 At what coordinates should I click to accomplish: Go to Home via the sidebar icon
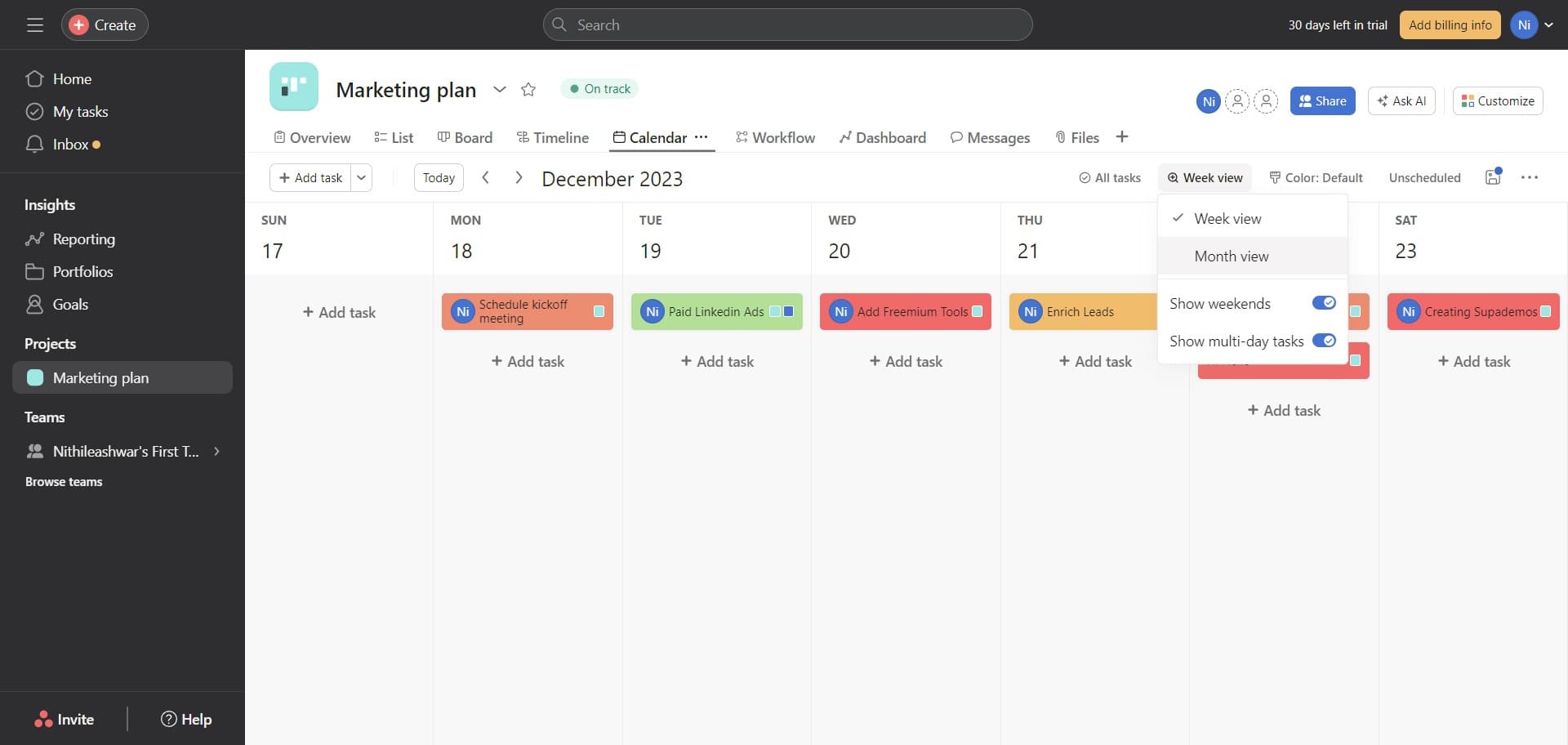click(x=72, y=78)
